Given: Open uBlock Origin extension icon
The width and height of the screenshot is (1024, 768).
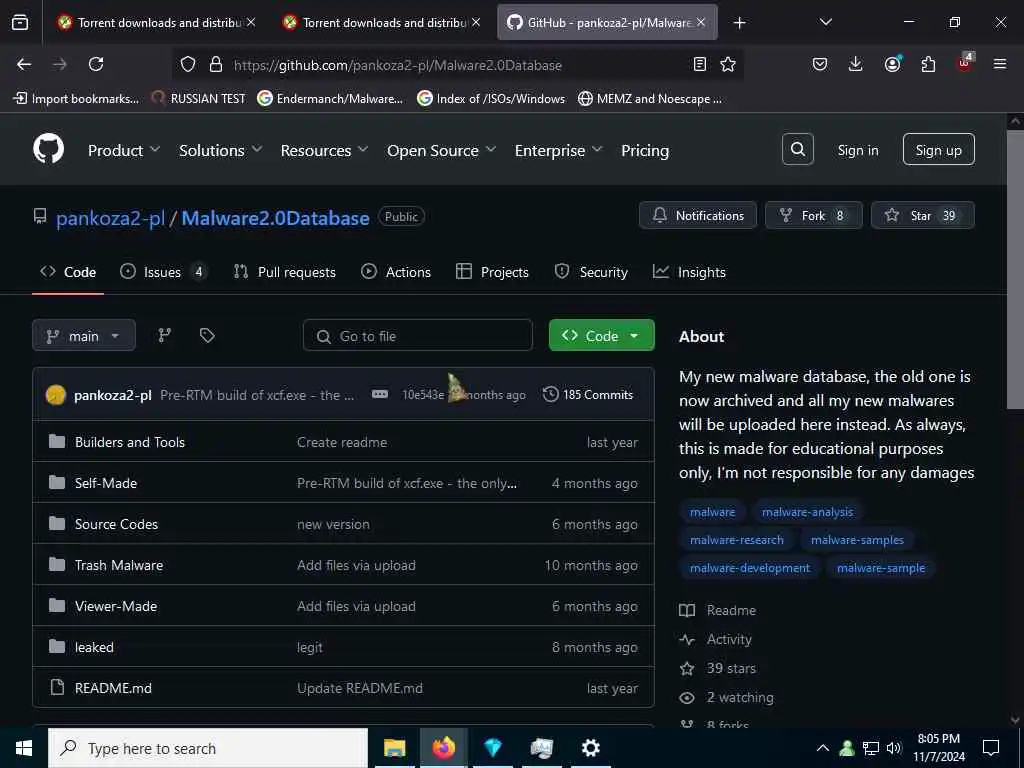Looking at the screenshot, I should coord(965,63).
